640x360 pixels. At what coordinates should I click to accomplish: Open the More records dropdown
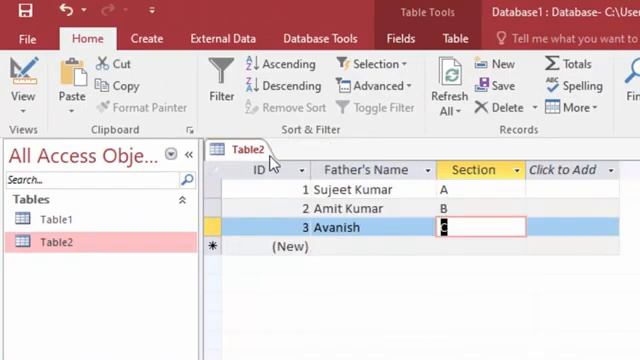pos(571,108)
